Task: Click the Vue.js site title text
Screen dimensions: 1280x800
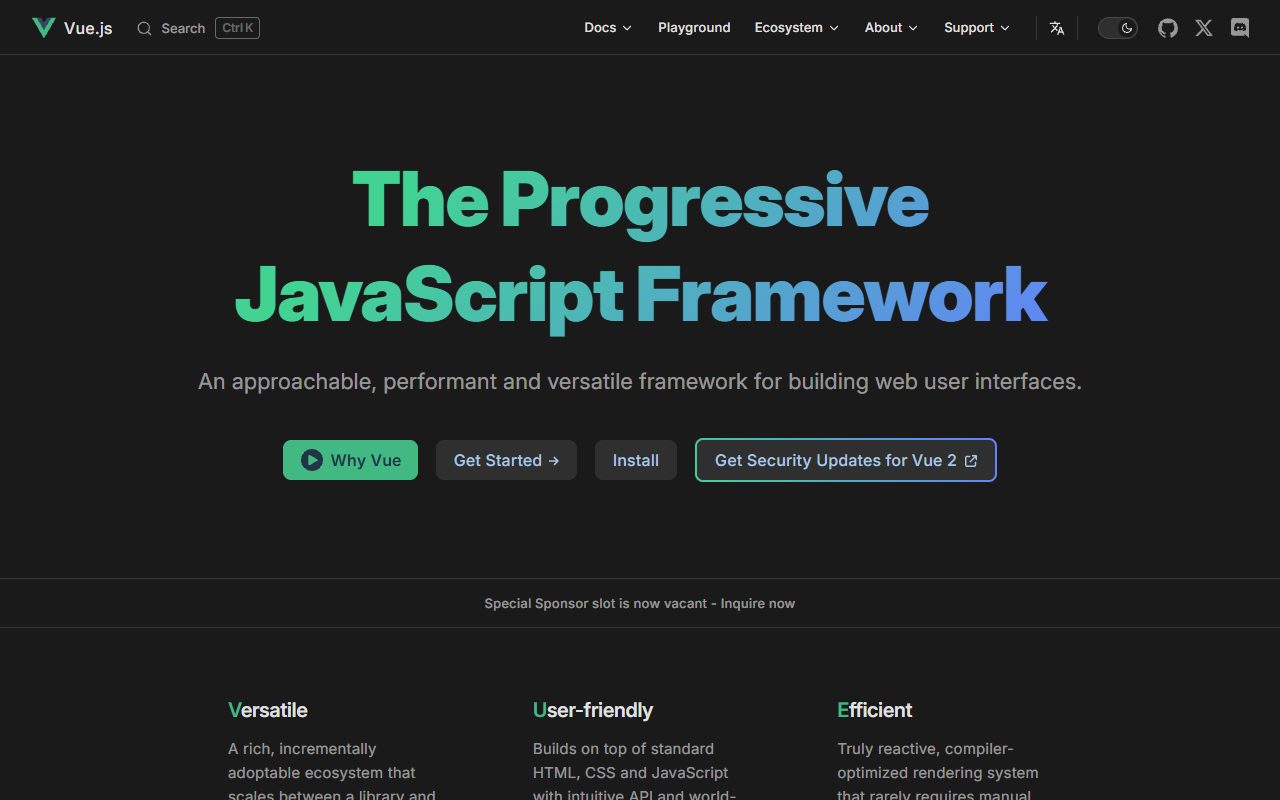Action: coord(88,28)
